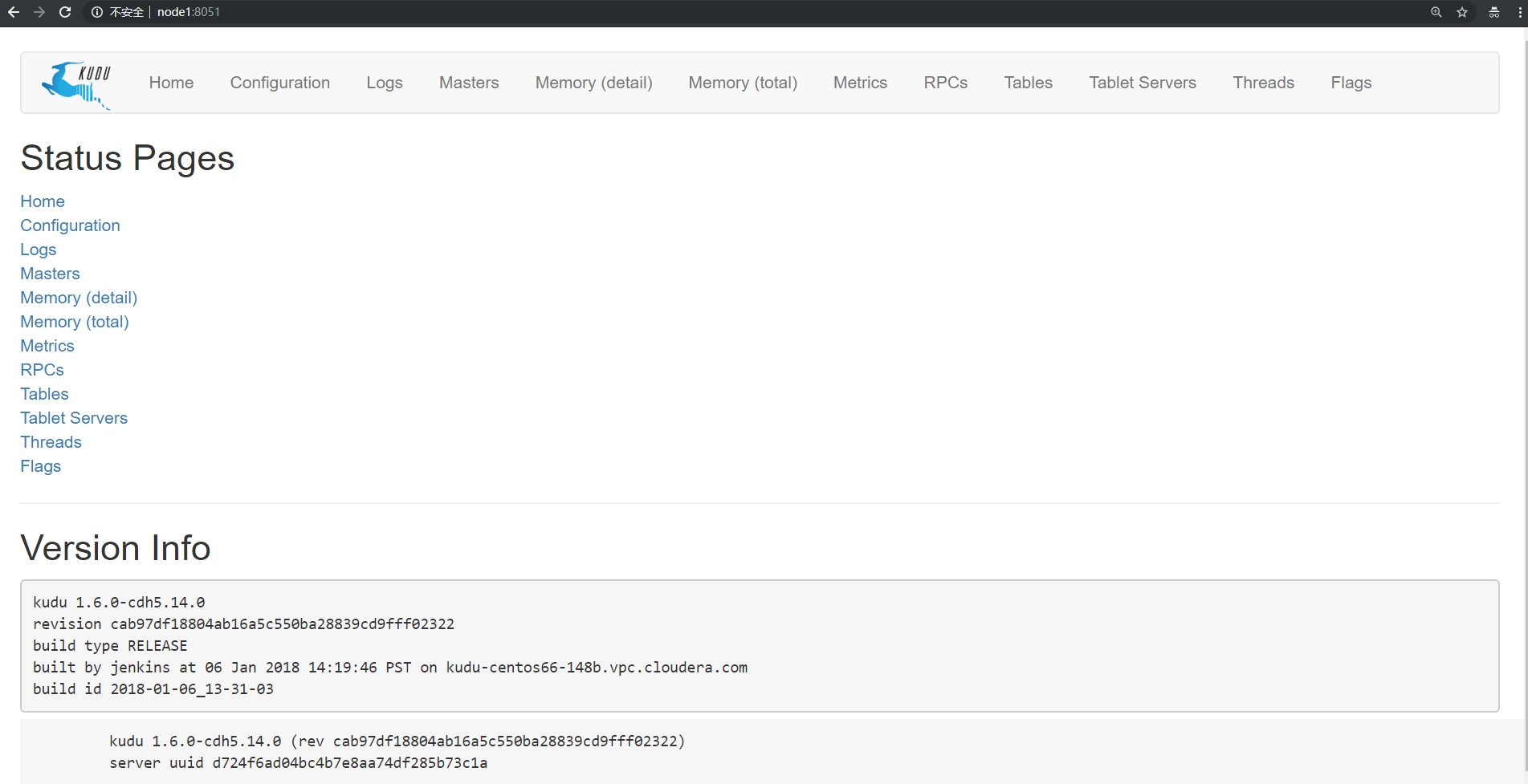Reload the page with the refresh icon
Image resolution: width=1528 pixels, height=784 pixels.
tap(65, 12)
